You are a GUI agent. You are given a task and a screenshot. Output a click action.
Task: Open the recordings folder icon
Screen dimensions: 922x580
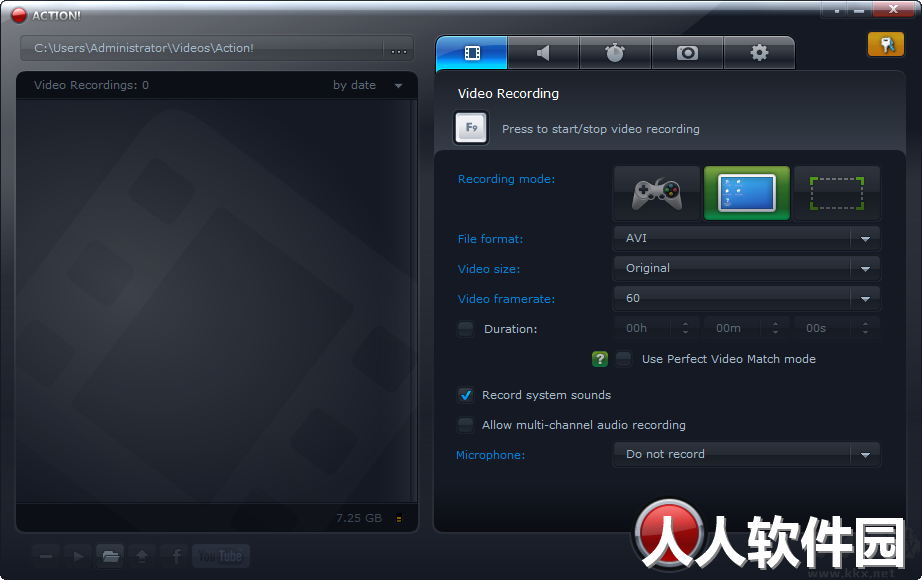(x=111, y=556)
